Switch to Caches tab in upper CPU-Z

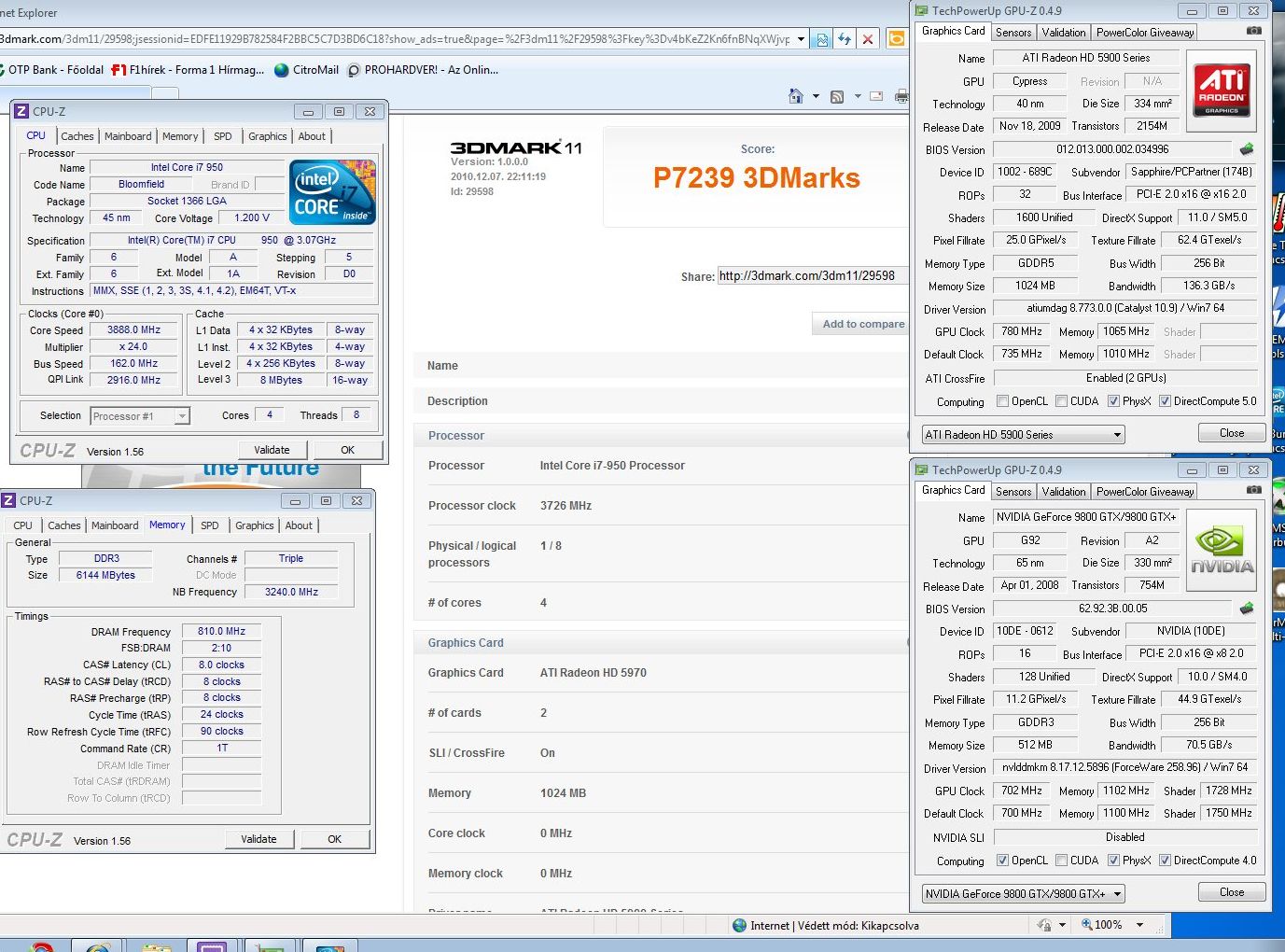pyautogui.click(x=77, y=136)
